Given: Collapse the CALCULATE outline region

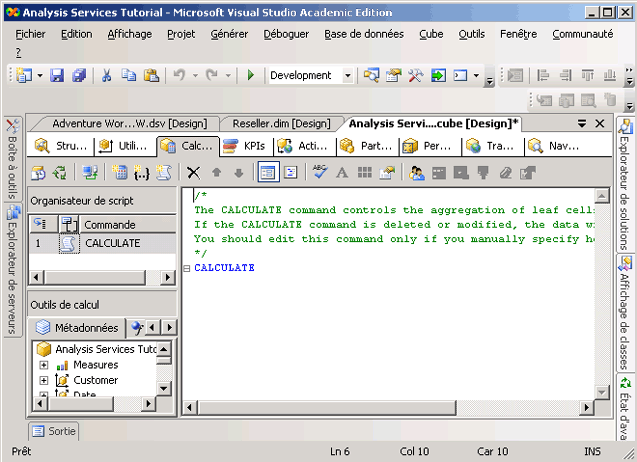Looking at the screenshot, I should [x=187, y=268].
